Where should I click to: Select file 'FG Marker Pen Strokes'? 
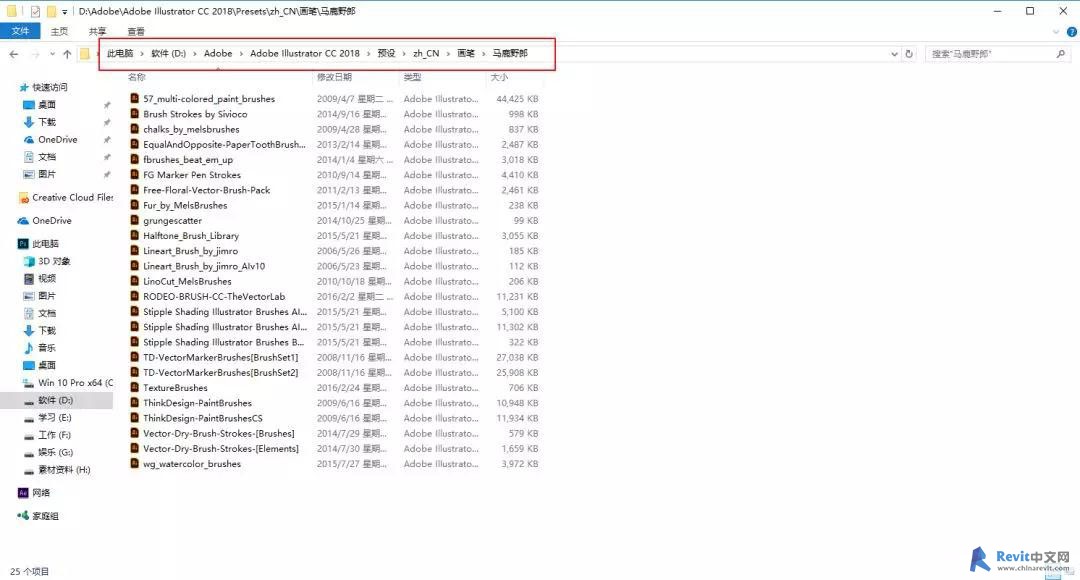pyautogui.click(x=192, y=175)
